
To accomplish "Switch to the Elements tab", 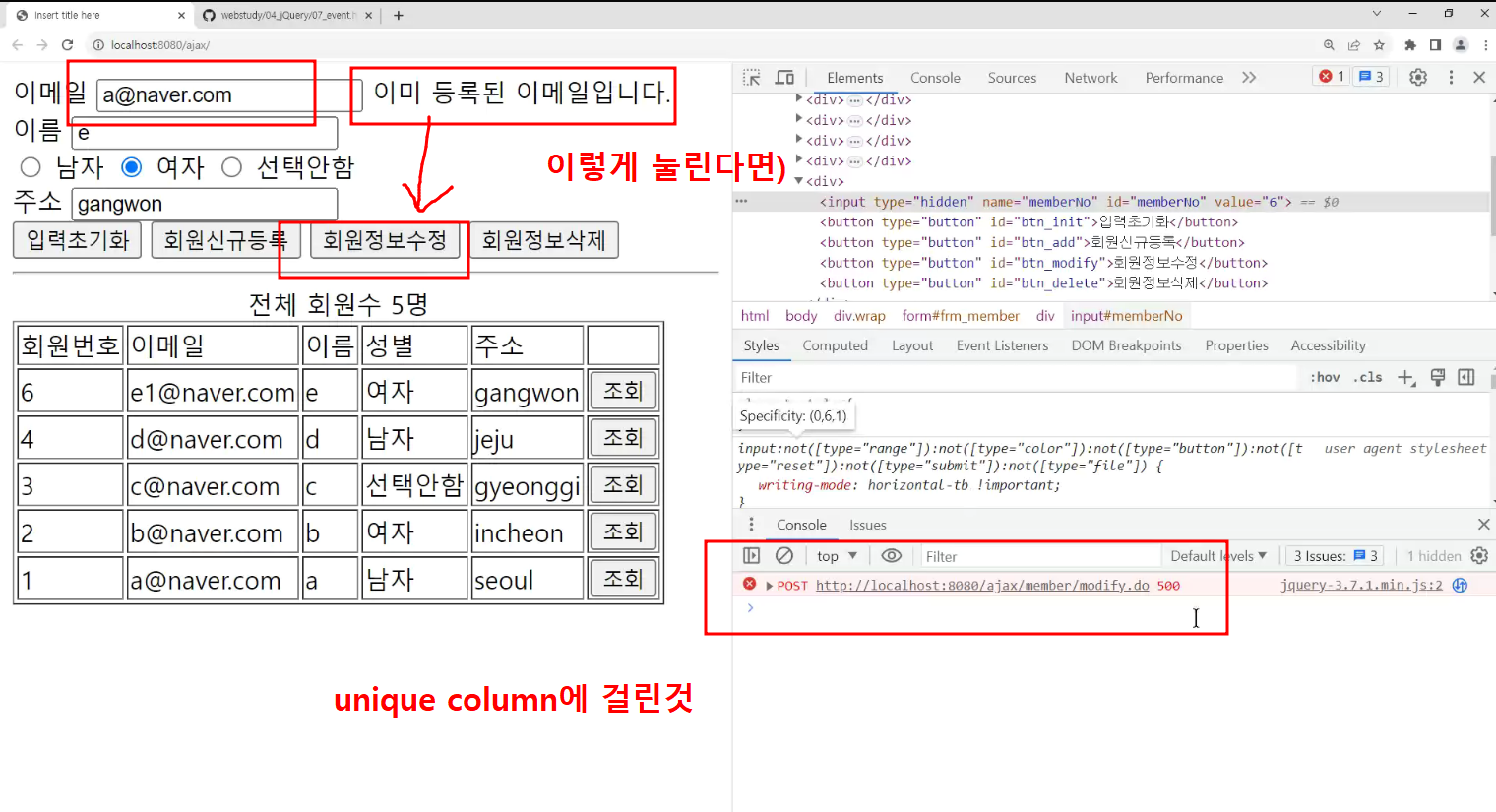I will (x=855, y=77).
